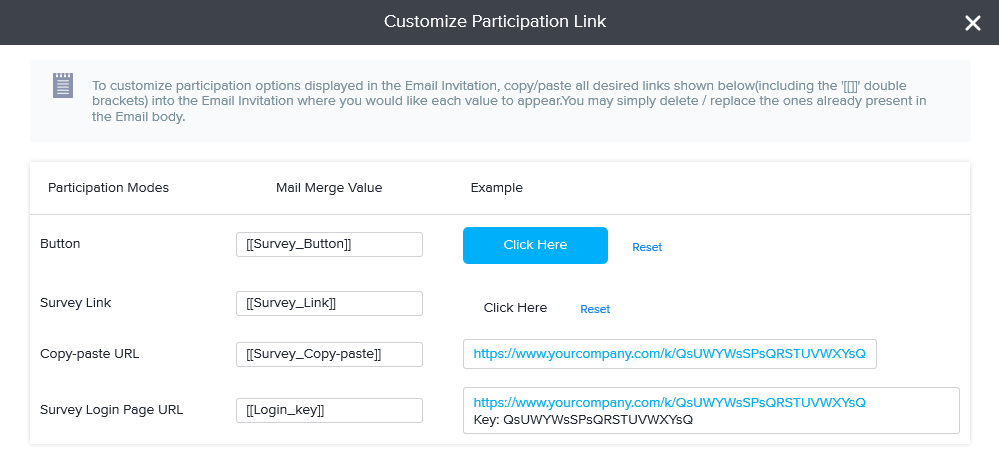The width and height of the screenshot is (999, 465).
Task: Open the Copy-paste URL example link
Action: coord(669,354)
